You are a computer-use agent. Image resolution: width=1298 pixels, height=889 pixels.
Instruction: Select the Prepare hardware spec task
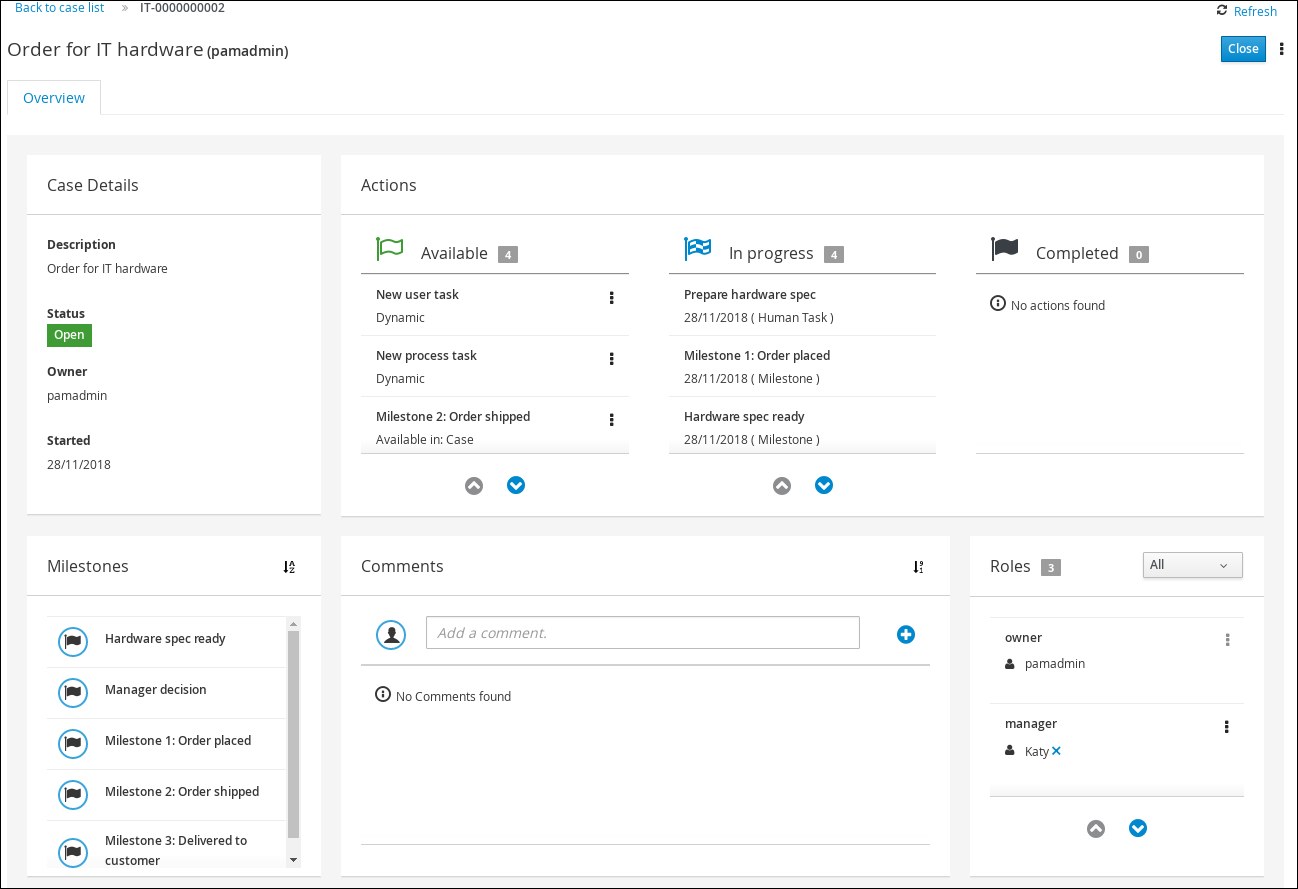tap(750, 295)
